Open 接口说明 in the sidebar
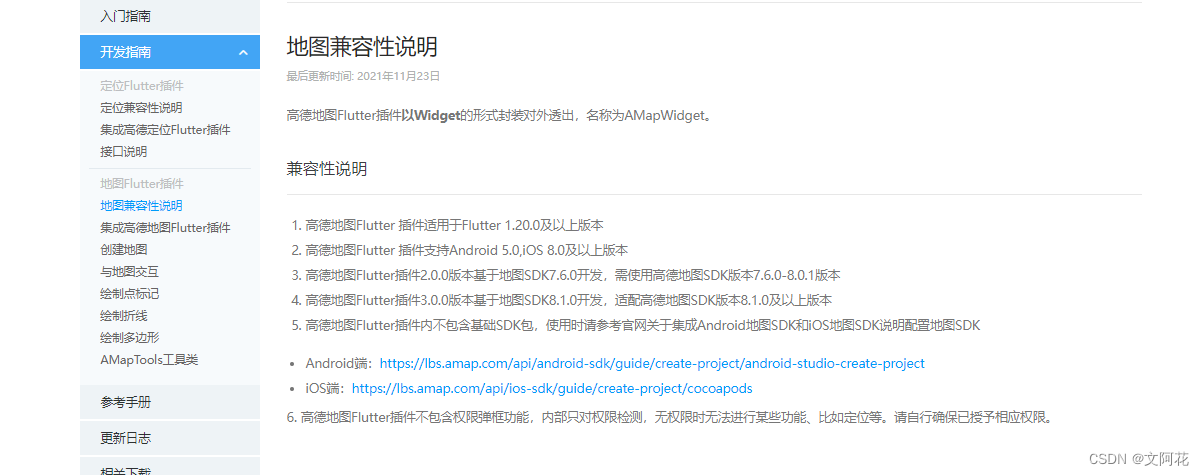 pos(123,151)
